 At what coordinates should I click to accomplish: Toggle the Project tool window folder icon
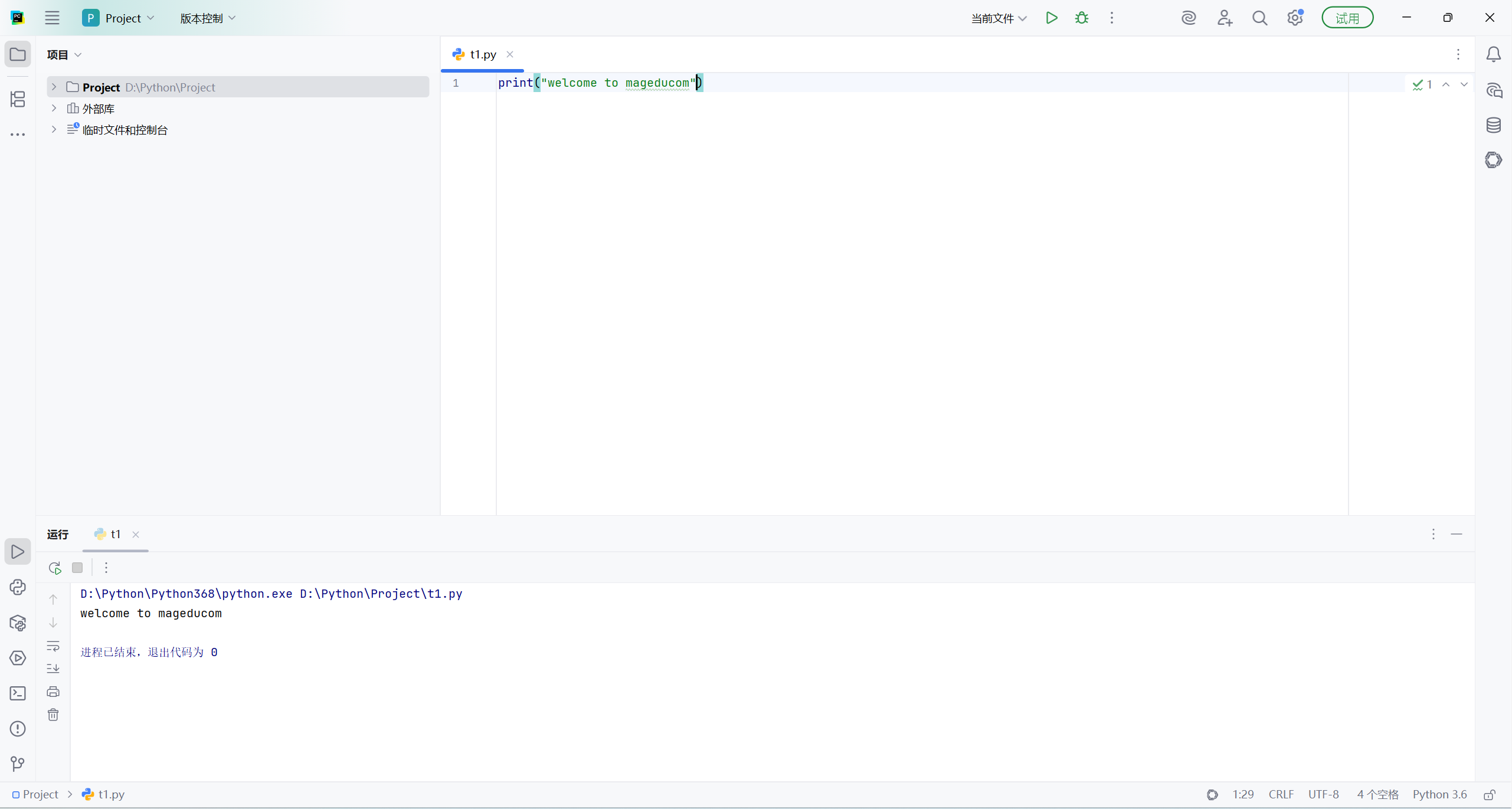point(18,54)
